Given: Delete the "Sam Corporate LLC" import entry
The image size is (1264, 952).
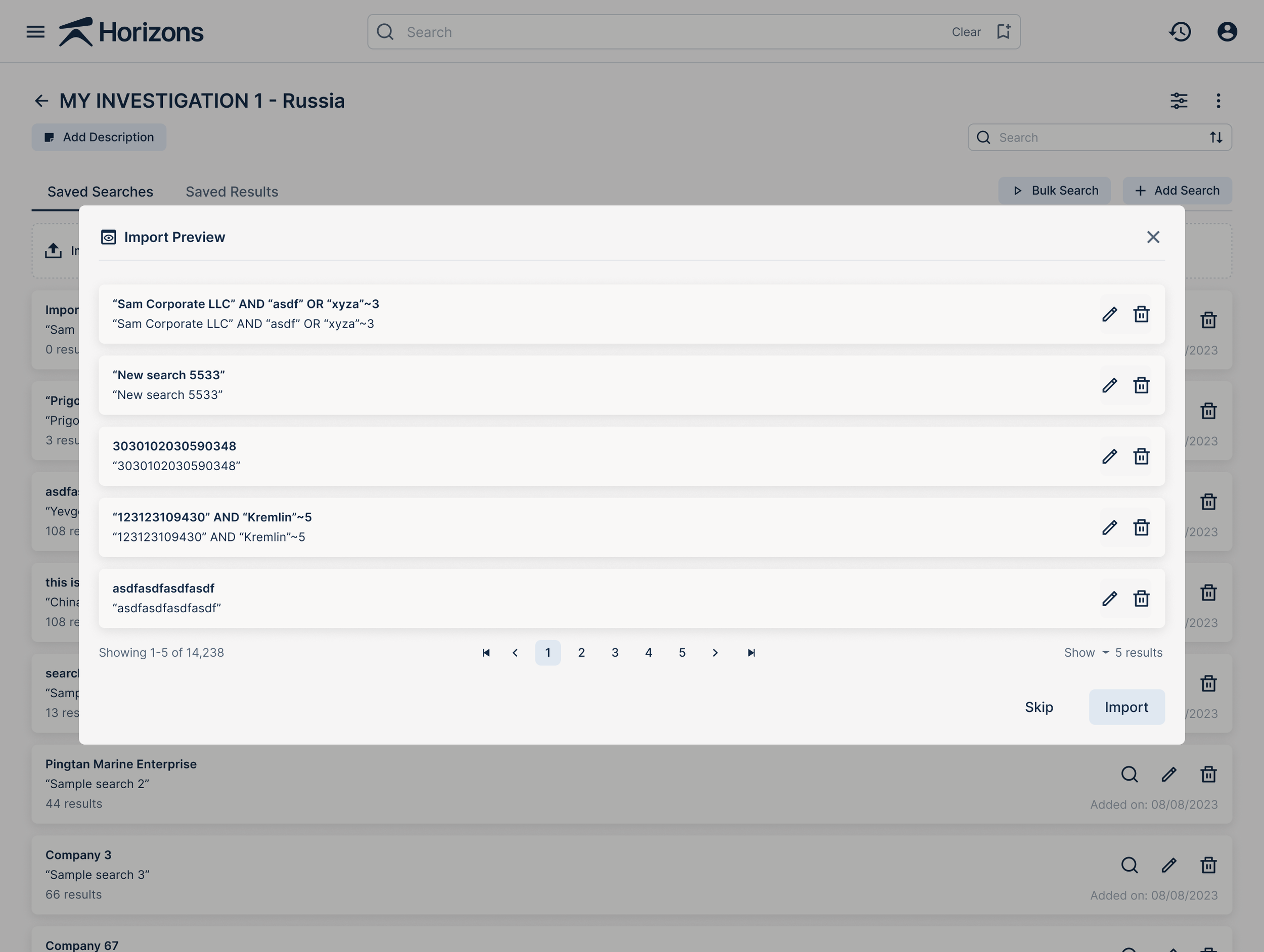Looking at the screenshot, I should (x=1141, y=314).
